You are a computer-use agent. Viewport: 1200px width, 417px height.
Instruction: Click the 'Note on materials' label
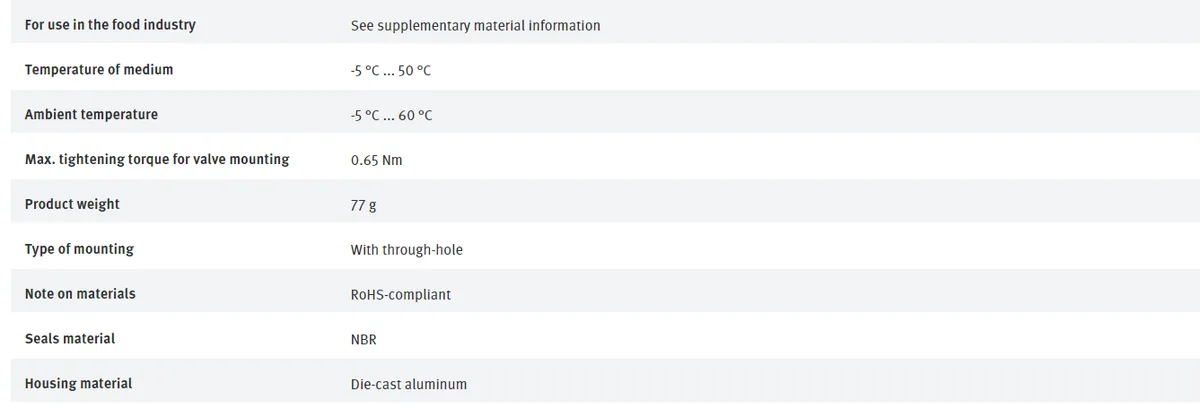pos(80,294)
